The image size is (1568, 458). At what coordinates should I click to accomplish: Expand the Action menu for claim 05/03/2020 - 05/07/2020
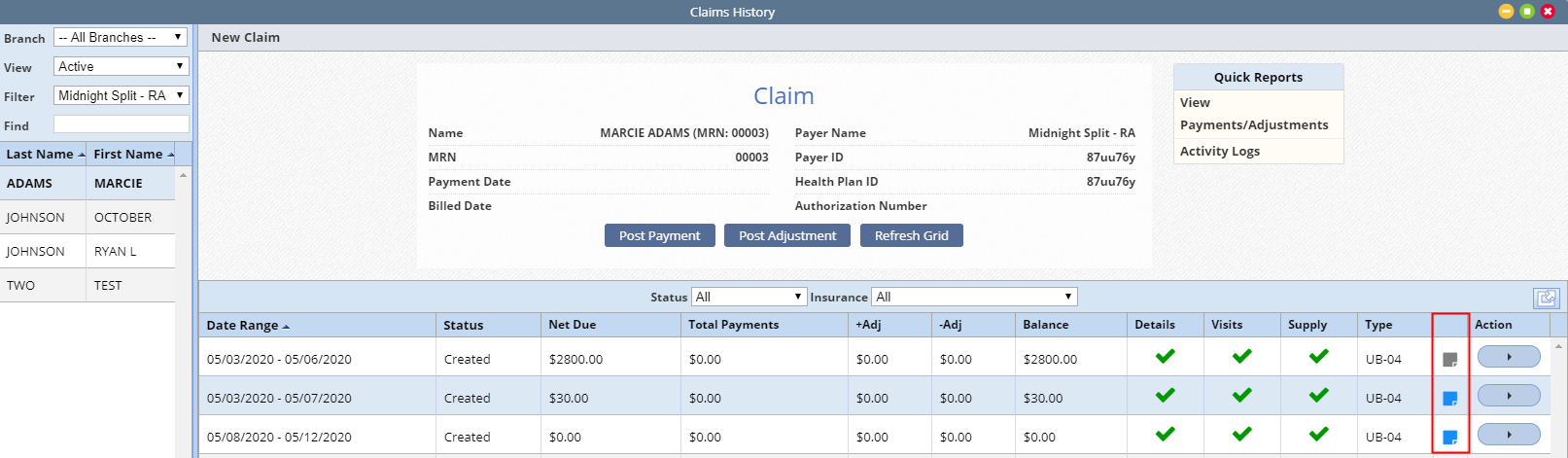coord(1508,396)
